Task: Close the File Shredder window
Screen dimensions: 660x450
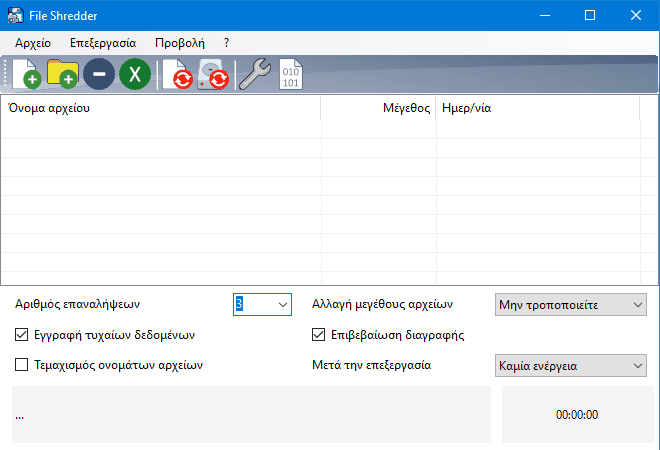Action: point(636,16)
